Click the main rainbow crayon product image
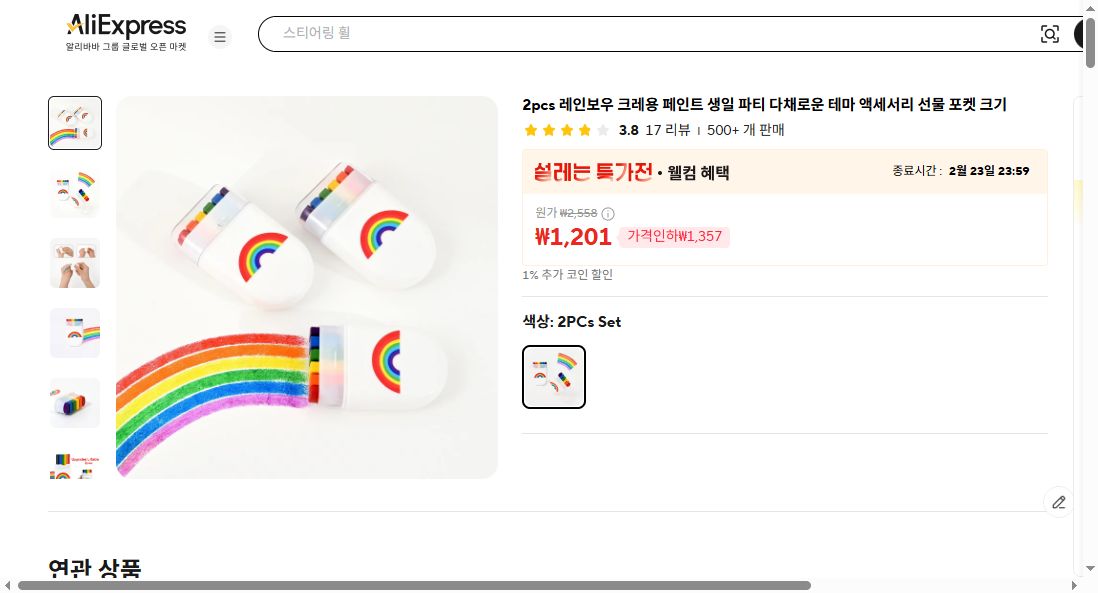 [307, 286]
